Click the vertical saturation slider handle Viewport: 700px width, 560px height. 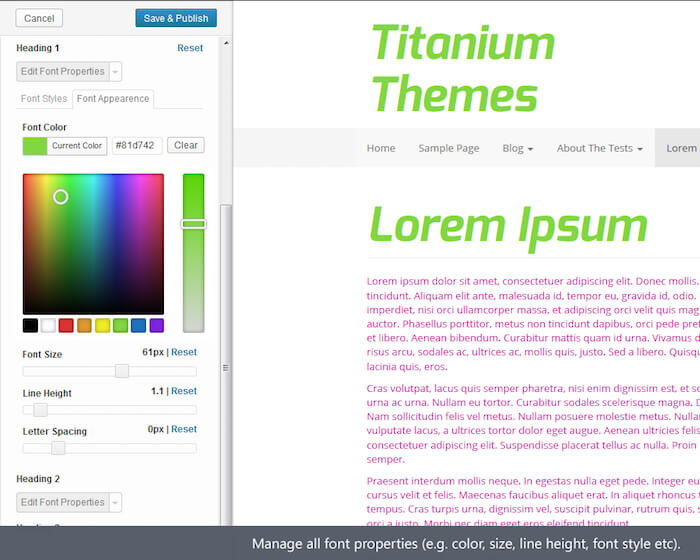(x=193, y=224)
